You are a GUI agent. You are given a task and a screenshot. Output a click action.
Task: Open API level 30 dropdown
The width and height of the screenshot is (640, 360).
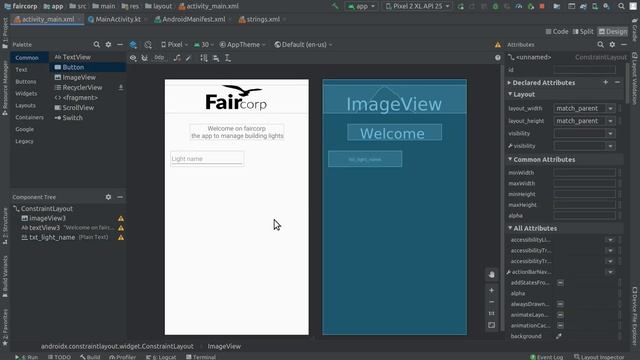coord(204,44)
